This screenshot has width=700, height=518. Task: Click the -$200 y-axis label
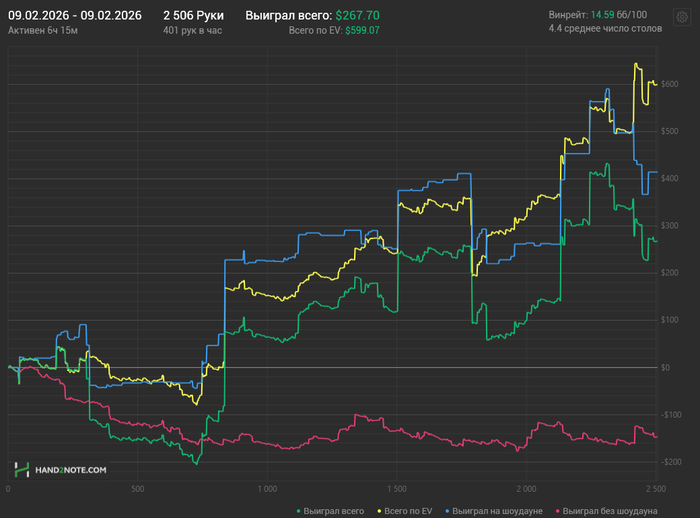pyautogui.click(x=671, y=462)
